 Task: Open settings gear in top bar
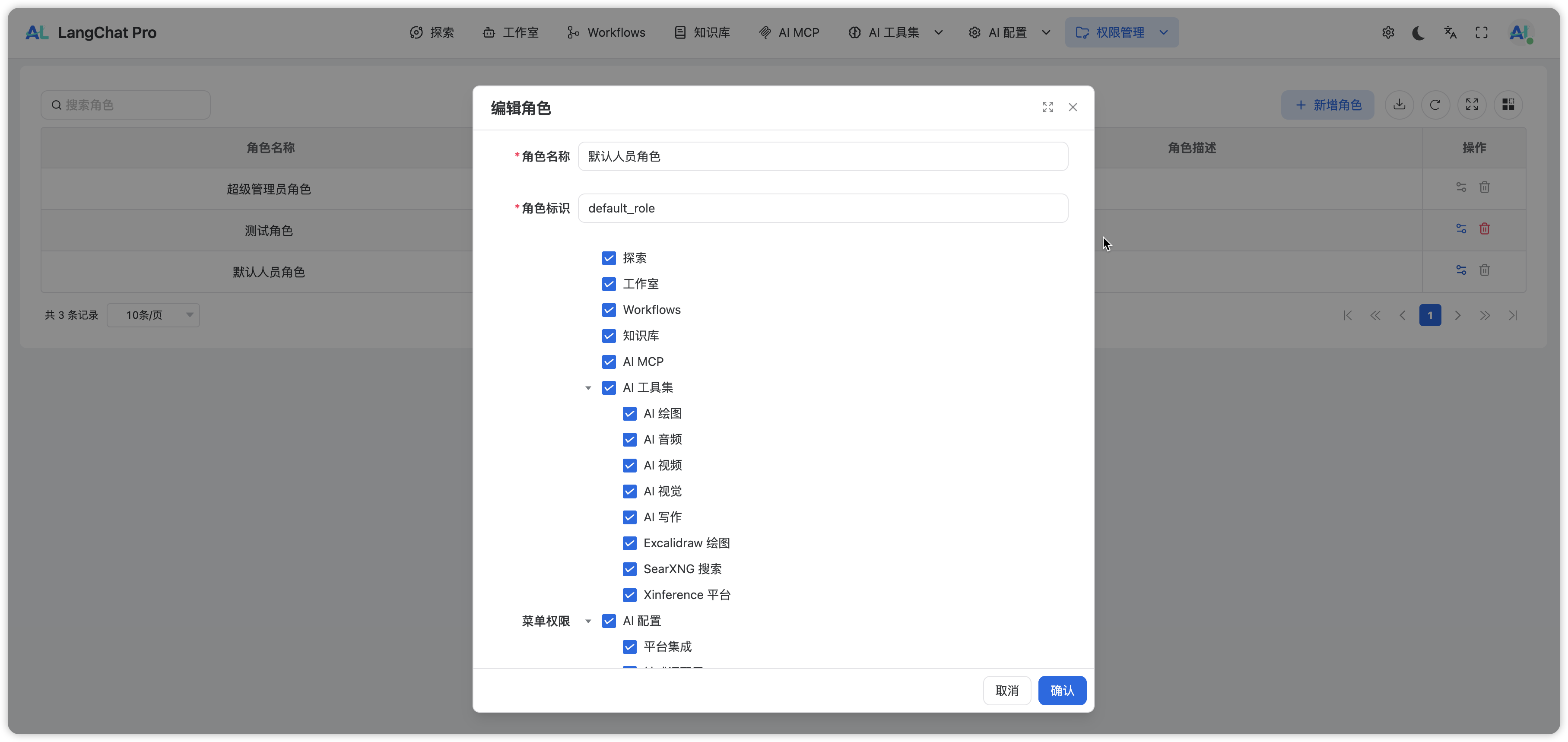(x=1388, y=33)
